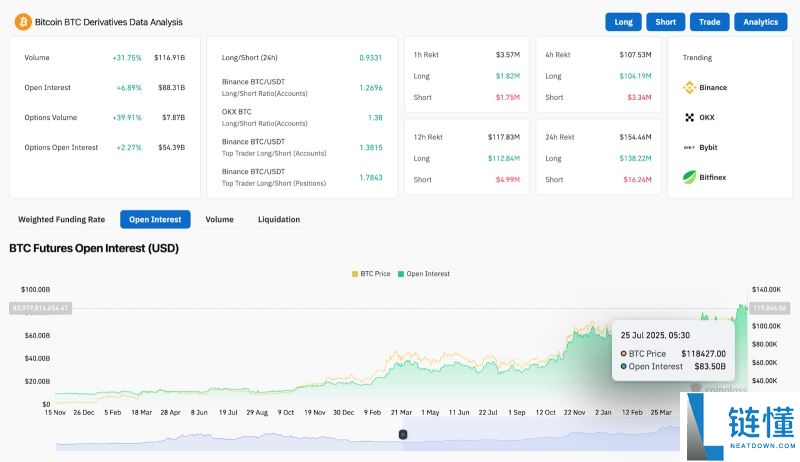Viewport: 800px width, 462px height.
Task: Switch to the Liquidation tab
Action: pos(279,219)
